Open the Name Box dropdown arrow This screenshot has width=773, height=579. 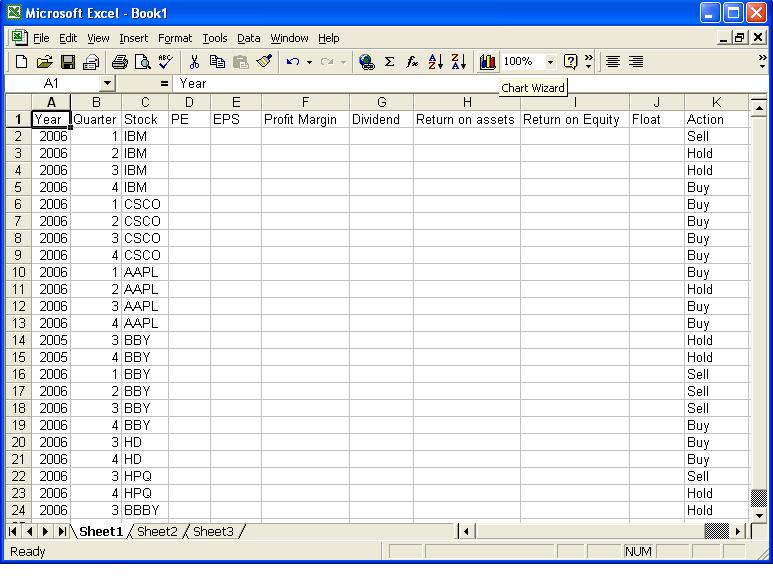point(107,83)
